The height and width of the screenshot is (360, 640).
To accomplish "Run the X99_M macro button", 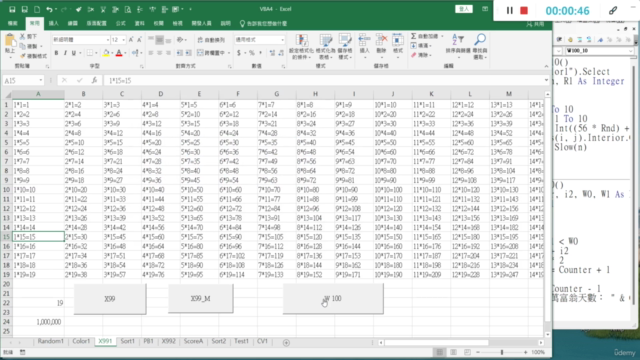I will tap(201, 299).
